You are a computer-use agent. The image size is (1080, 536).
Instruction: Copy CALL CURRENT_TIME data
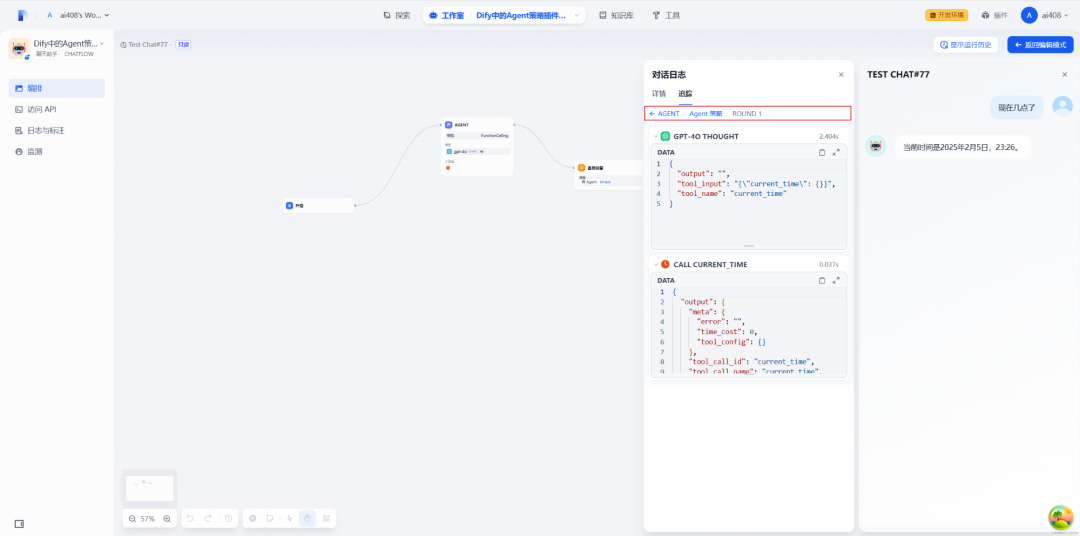click(822, 280)
